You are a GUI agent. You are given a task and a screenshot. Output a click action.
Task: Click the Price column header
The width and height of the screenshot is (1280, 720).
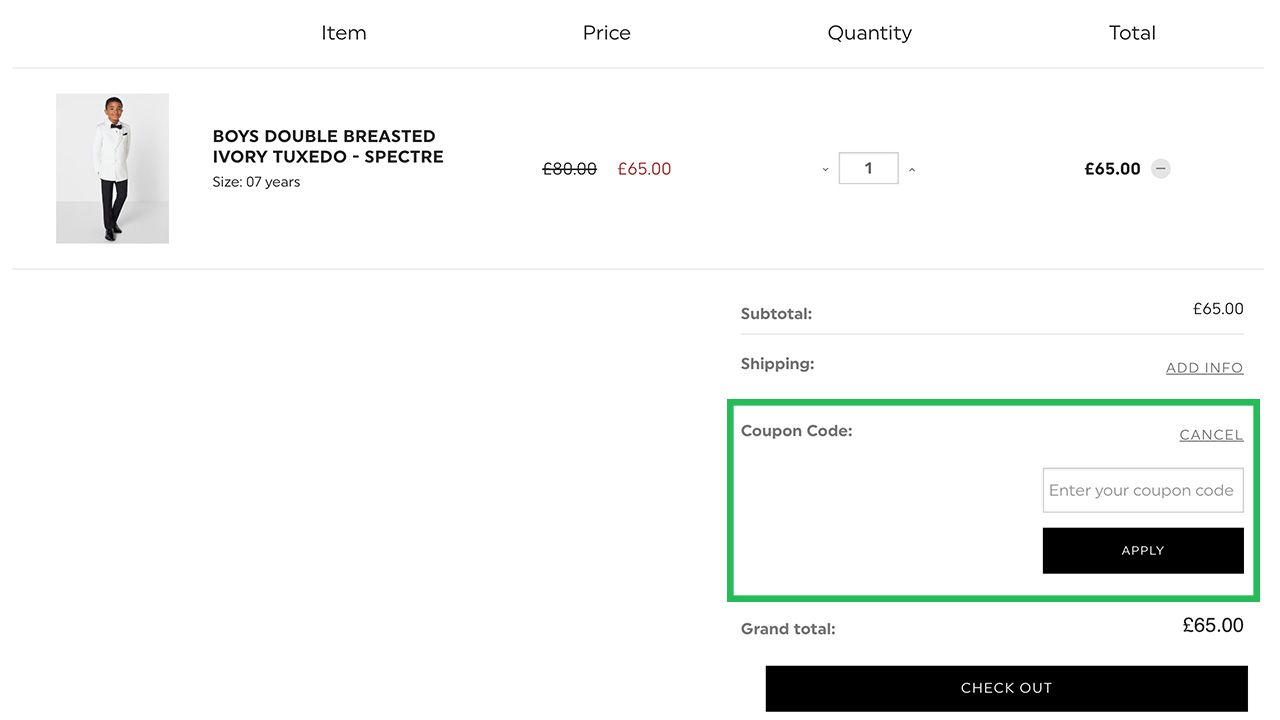coord(606,33)
